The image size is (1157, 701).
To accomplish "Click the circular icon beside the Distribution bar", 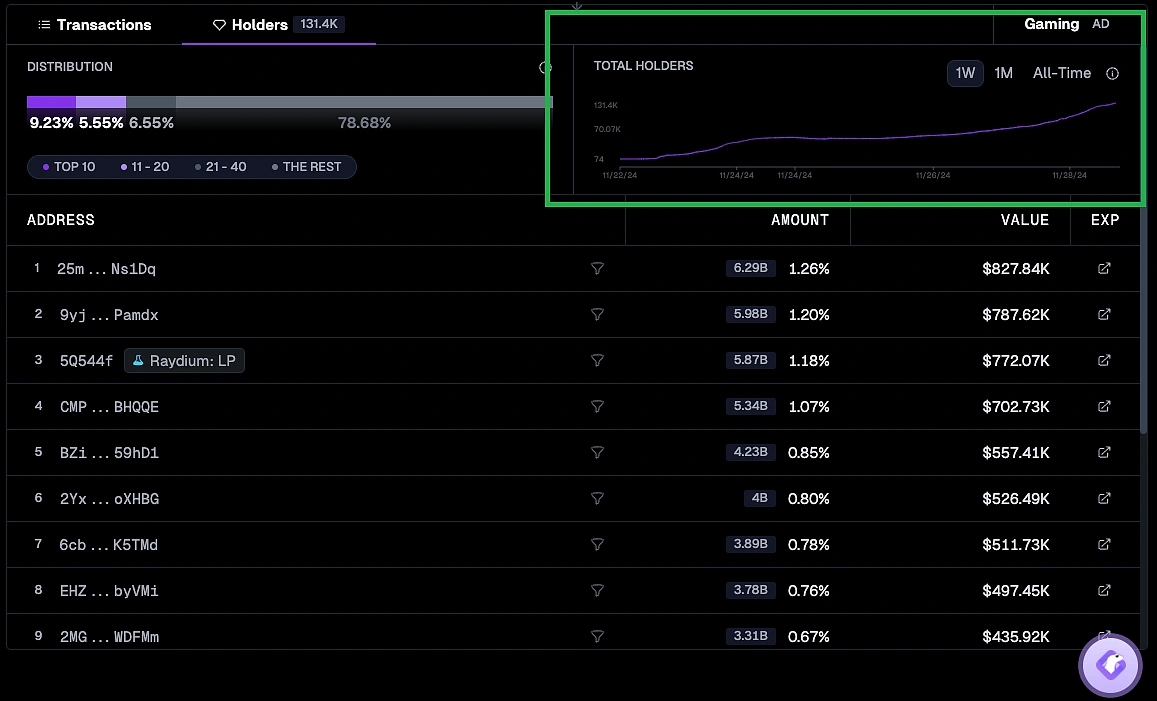I will (x=543, y=67).
